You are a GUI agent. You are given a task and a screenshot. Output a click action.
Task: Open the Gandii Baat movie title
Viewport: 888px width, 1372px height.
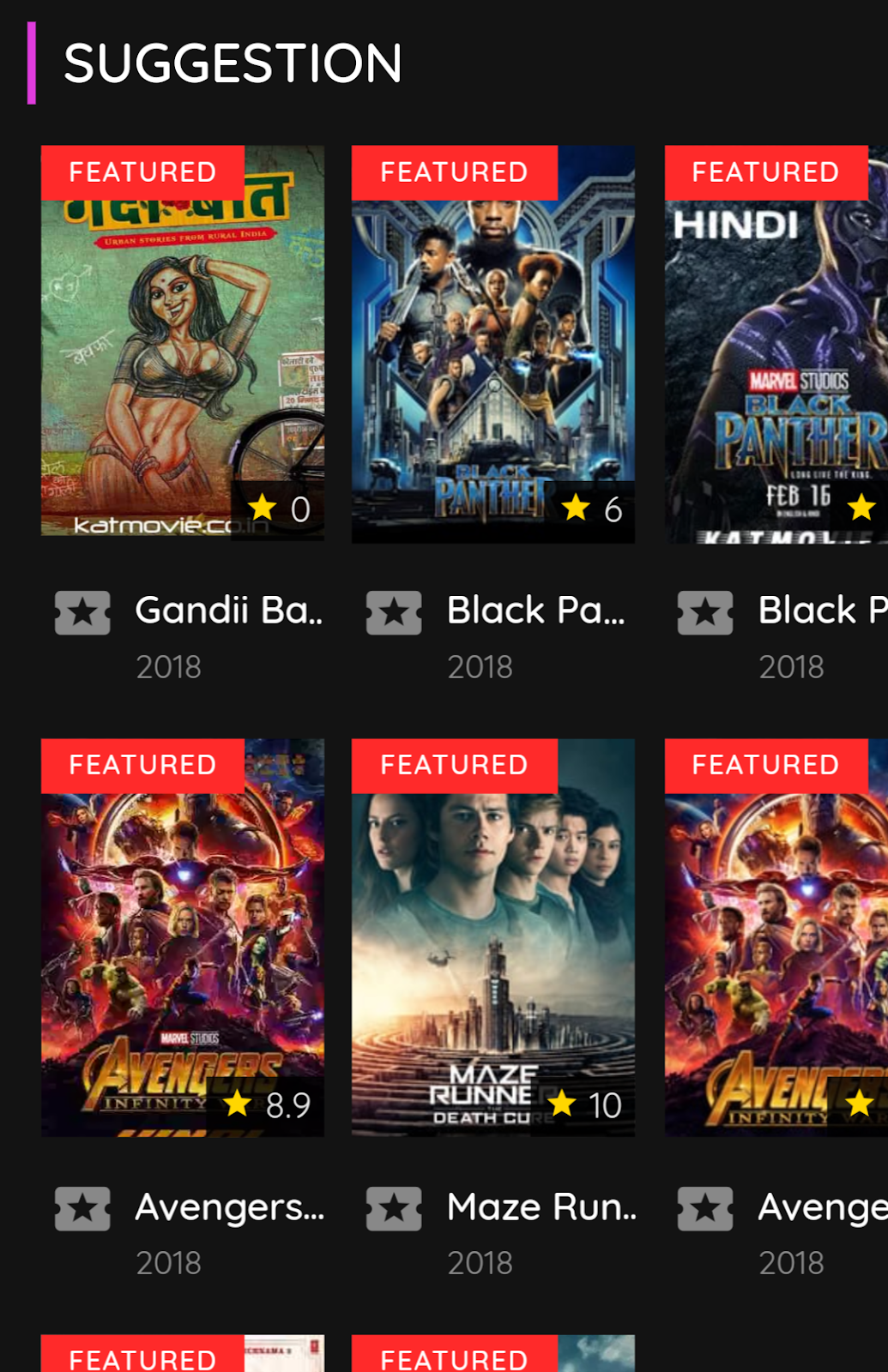(229, 611)
